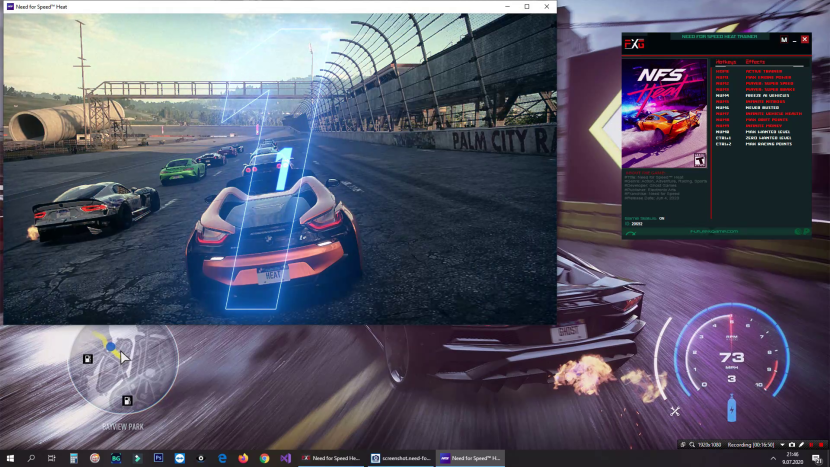Click the Windows Start button
The image size is (830, 467).
[x=11, y=458]
